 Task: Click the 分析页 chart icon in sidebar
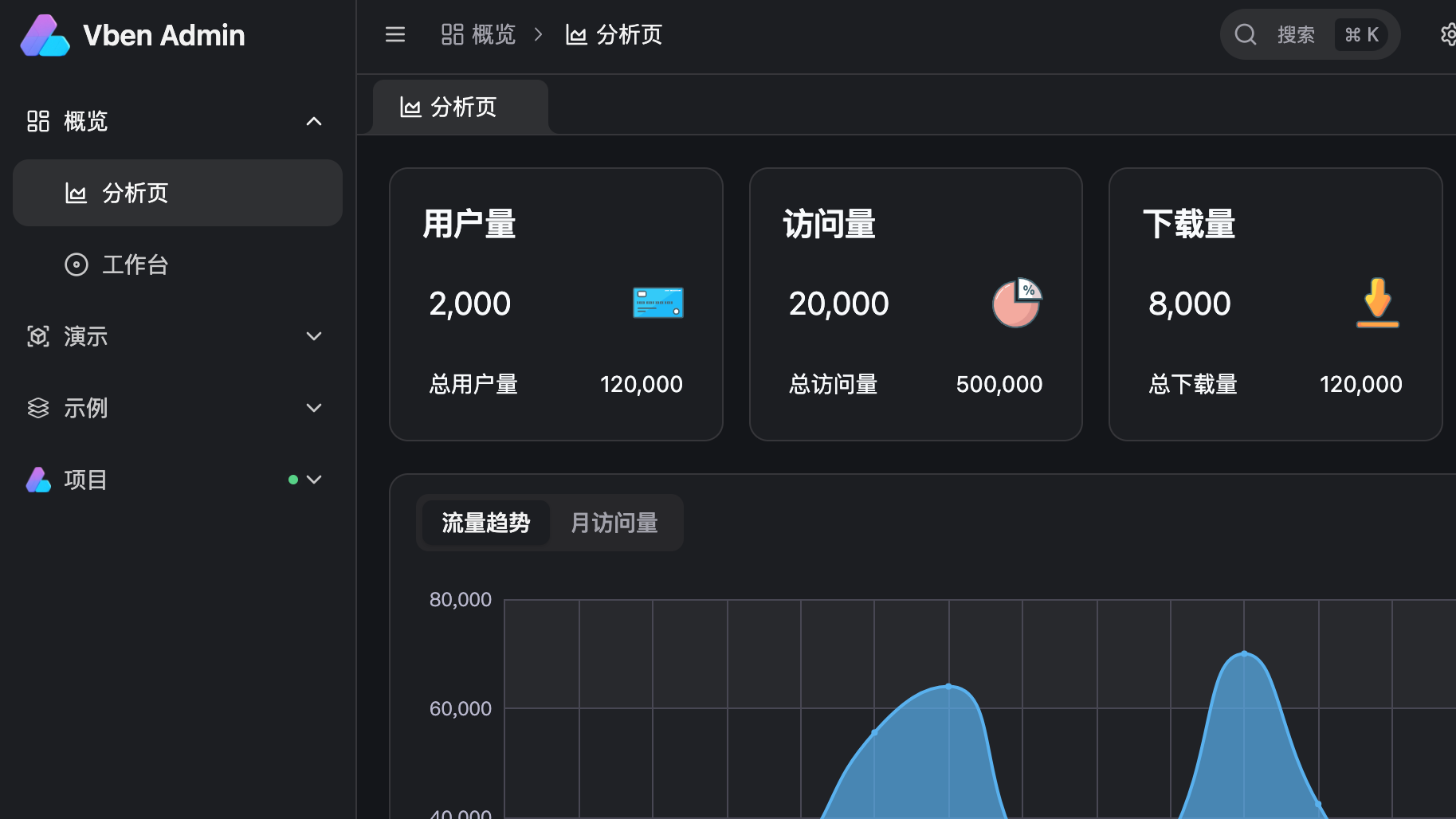76,193
